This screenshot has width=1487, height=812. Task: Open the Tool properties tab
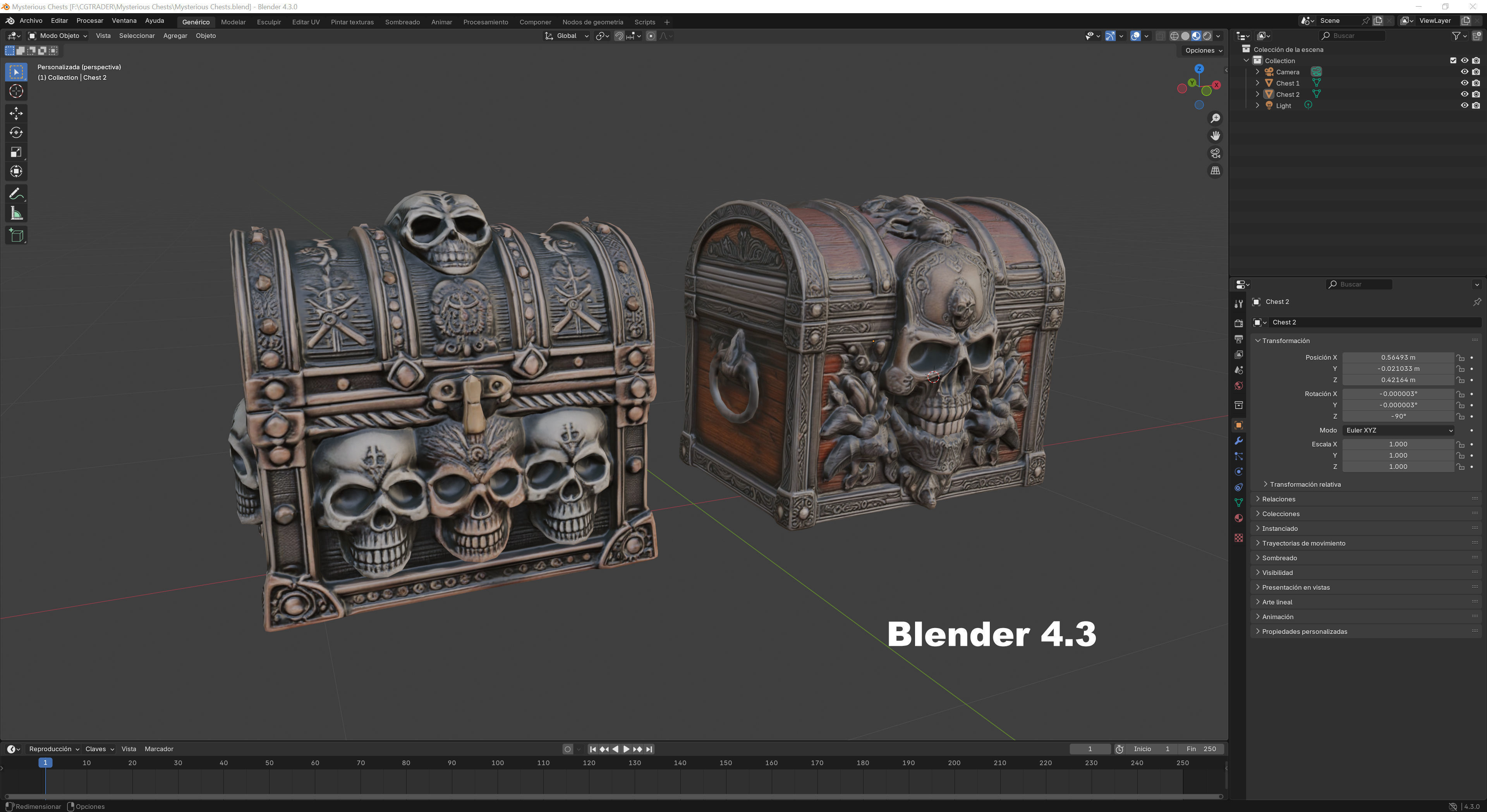point(1238,304)
